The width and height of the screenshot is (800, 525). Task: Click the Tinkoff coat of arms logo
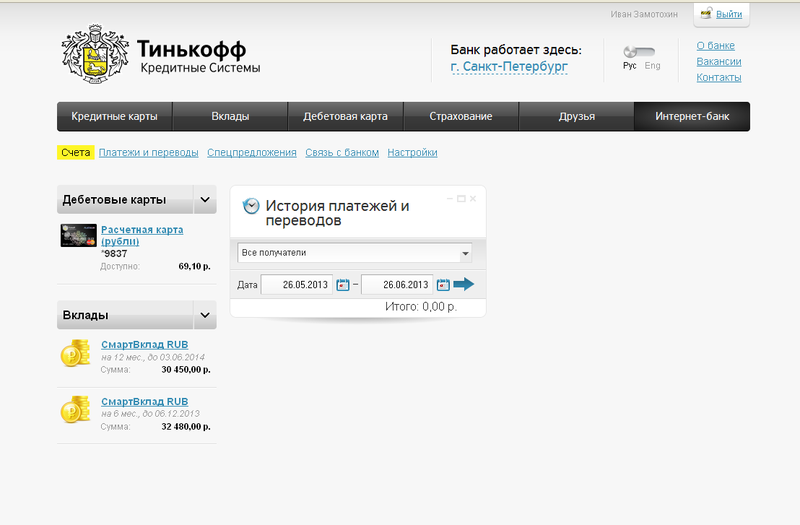(x=95, y=54)
